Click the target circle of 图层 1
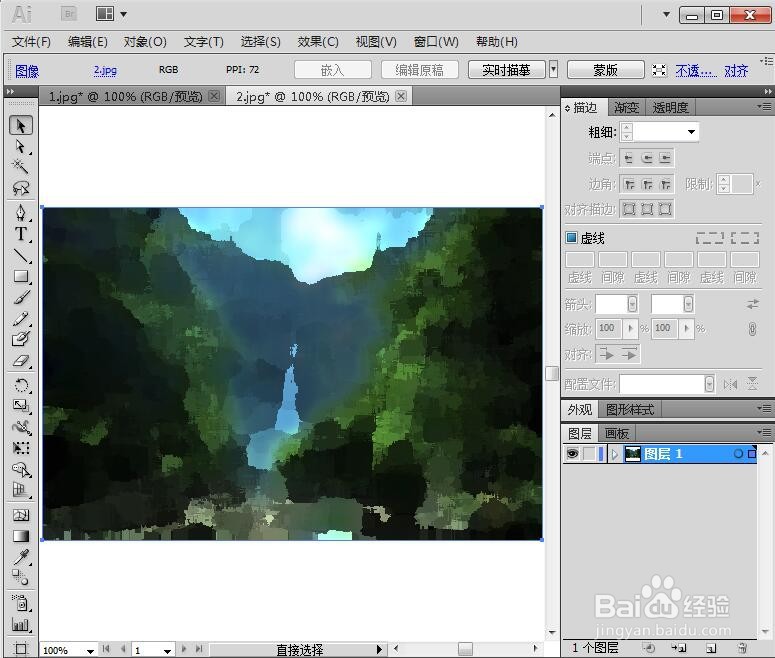Image resolution: width=775 pixels, height=658 pixels. click(x=738, y=454)
